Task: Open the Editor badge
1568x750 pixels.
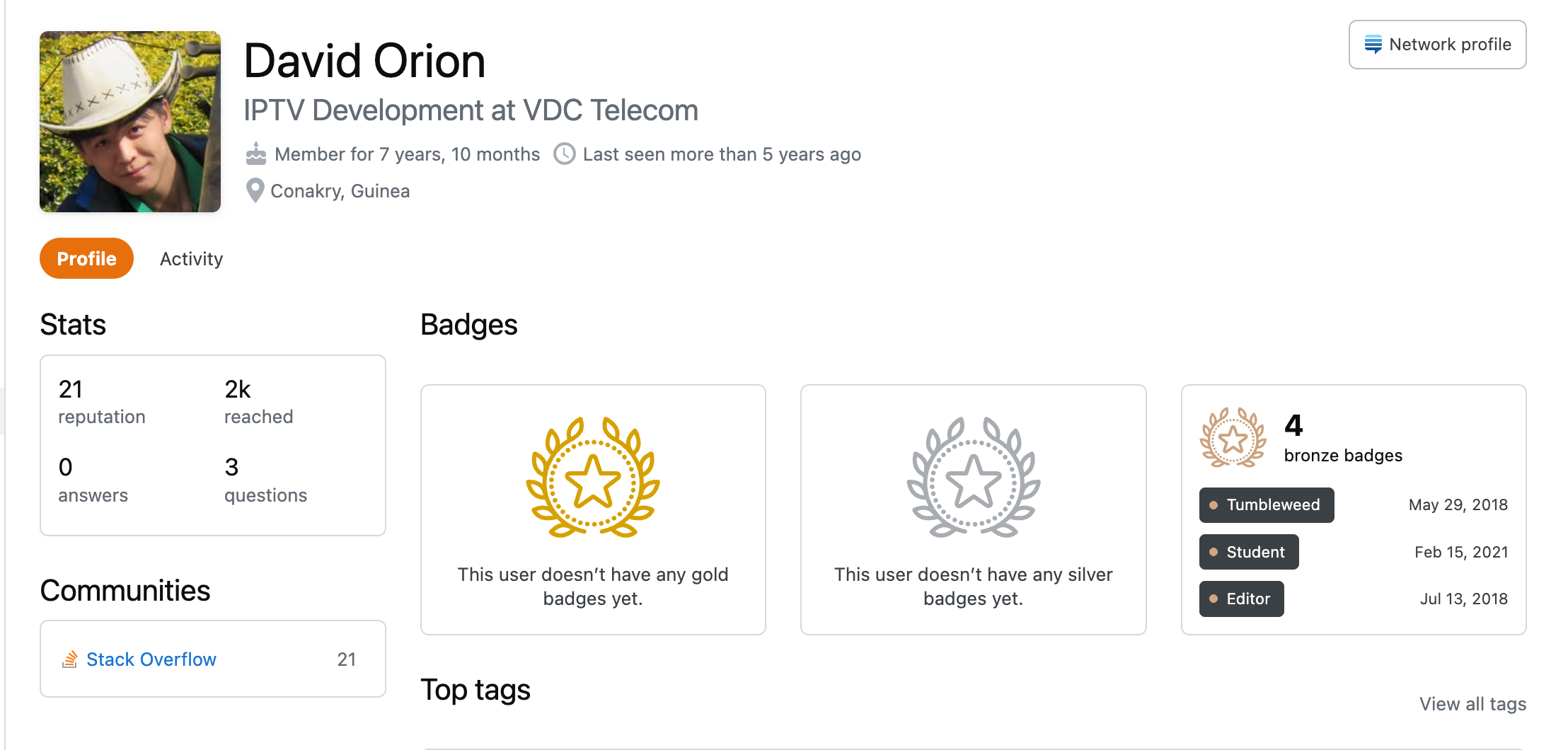Action: [x=1241, y=599]
